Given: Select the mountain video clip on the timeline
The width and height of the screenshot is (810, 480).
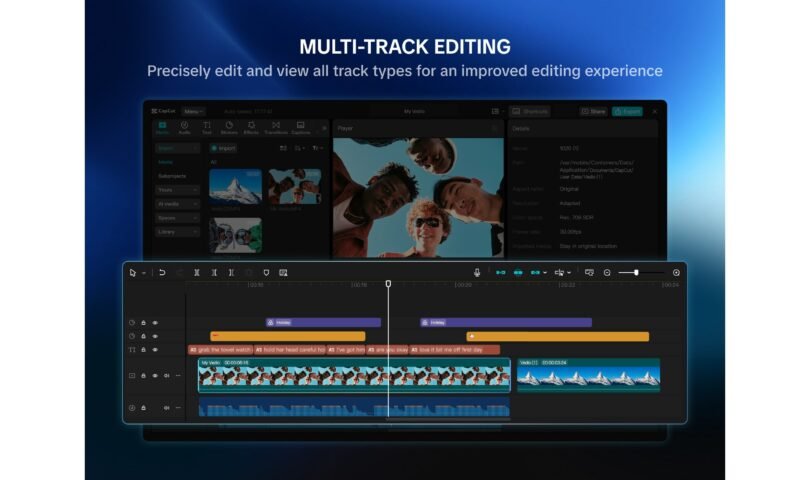Looking at the screenshot, I should pyautogui.click(x=588, y=376).
